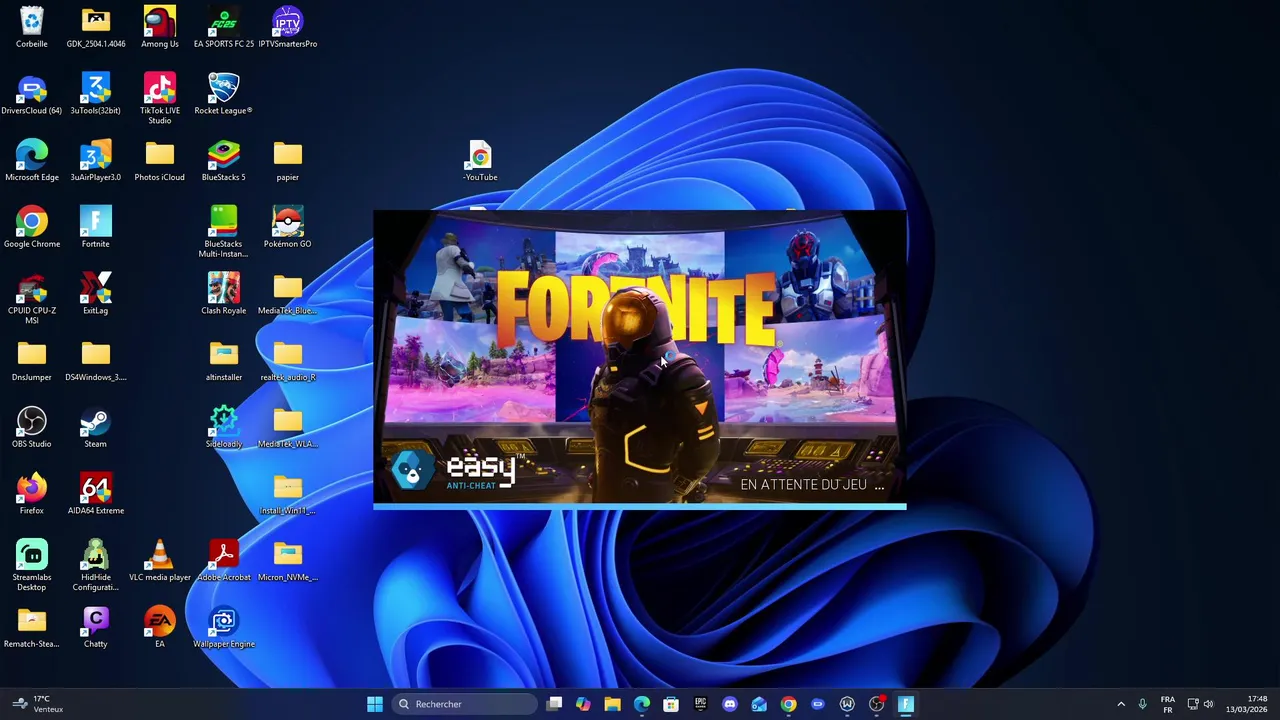The height and width of the screenshot is (720, 1280).
Task: Open Epic Games Launcher taskbar icon
Action: tap(700, 704)
